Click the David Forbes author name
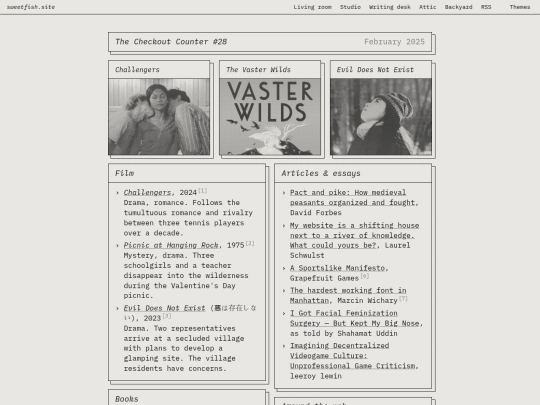The height and width of the screenshot is (405, 540). click(x=316, y=212)
